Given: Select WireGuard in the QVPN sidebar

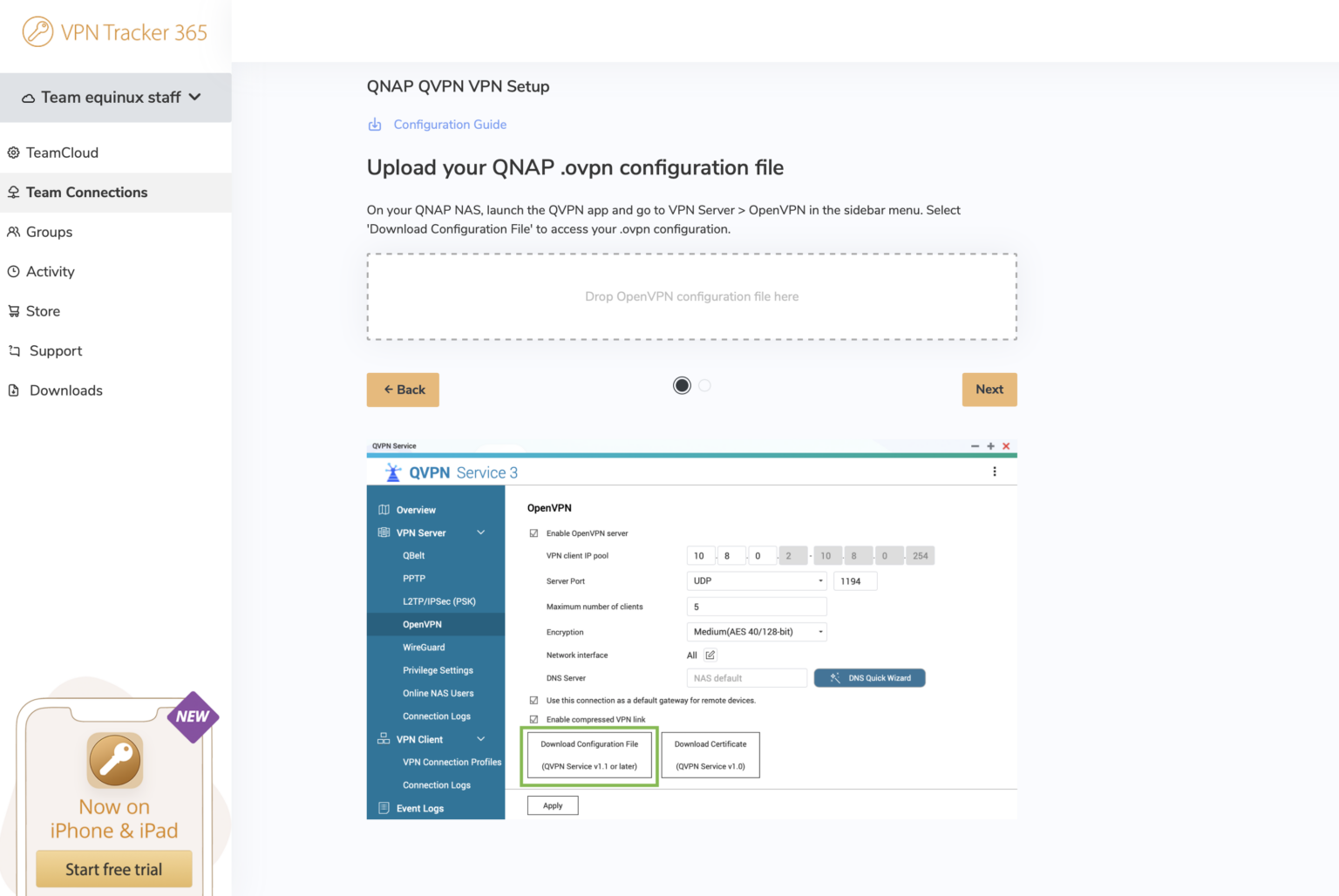Looking at the screenshot, I should [x=424, y=647].
